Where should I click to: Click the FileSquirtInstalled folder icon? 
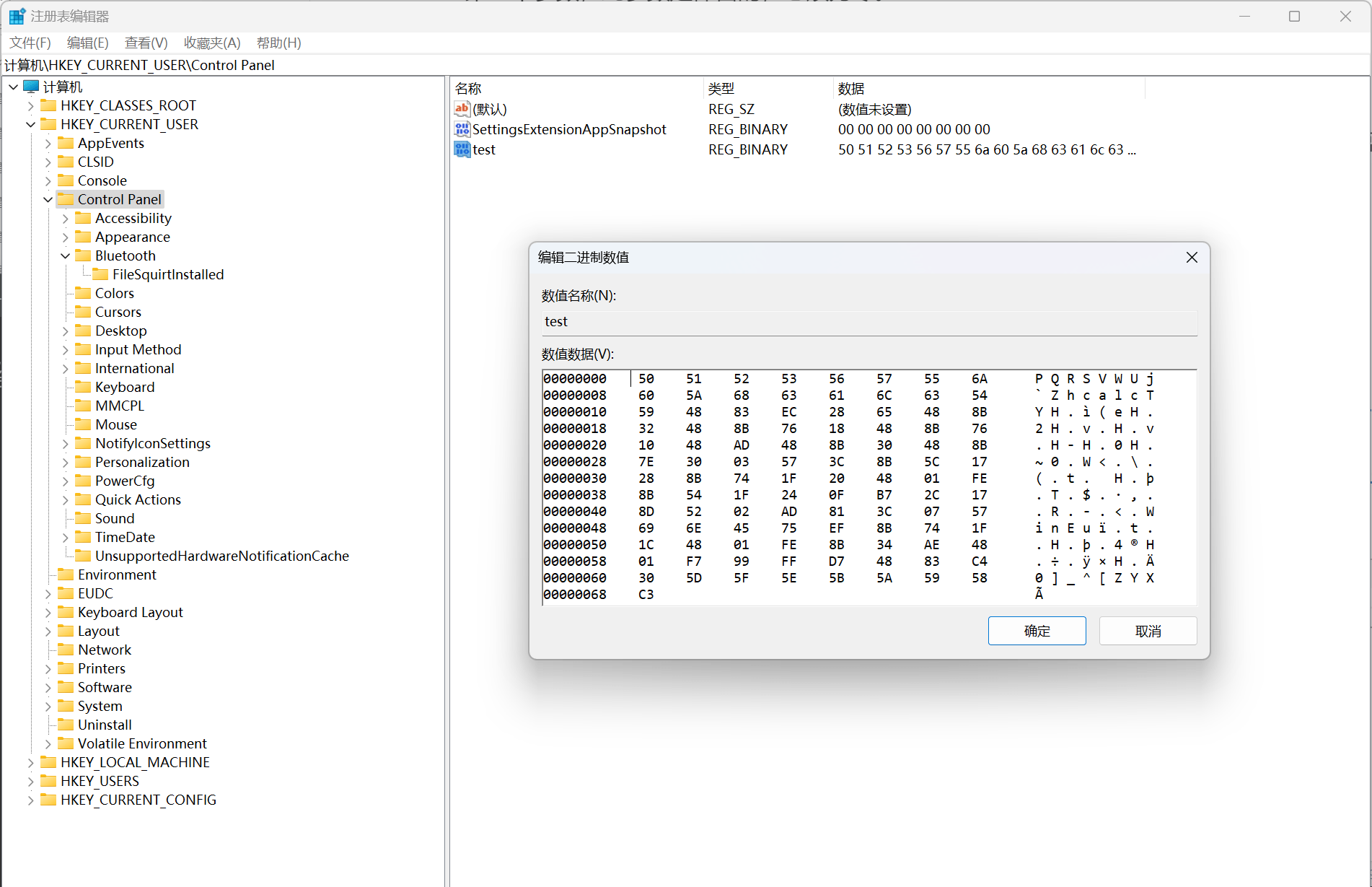click(x=100, y=274)
